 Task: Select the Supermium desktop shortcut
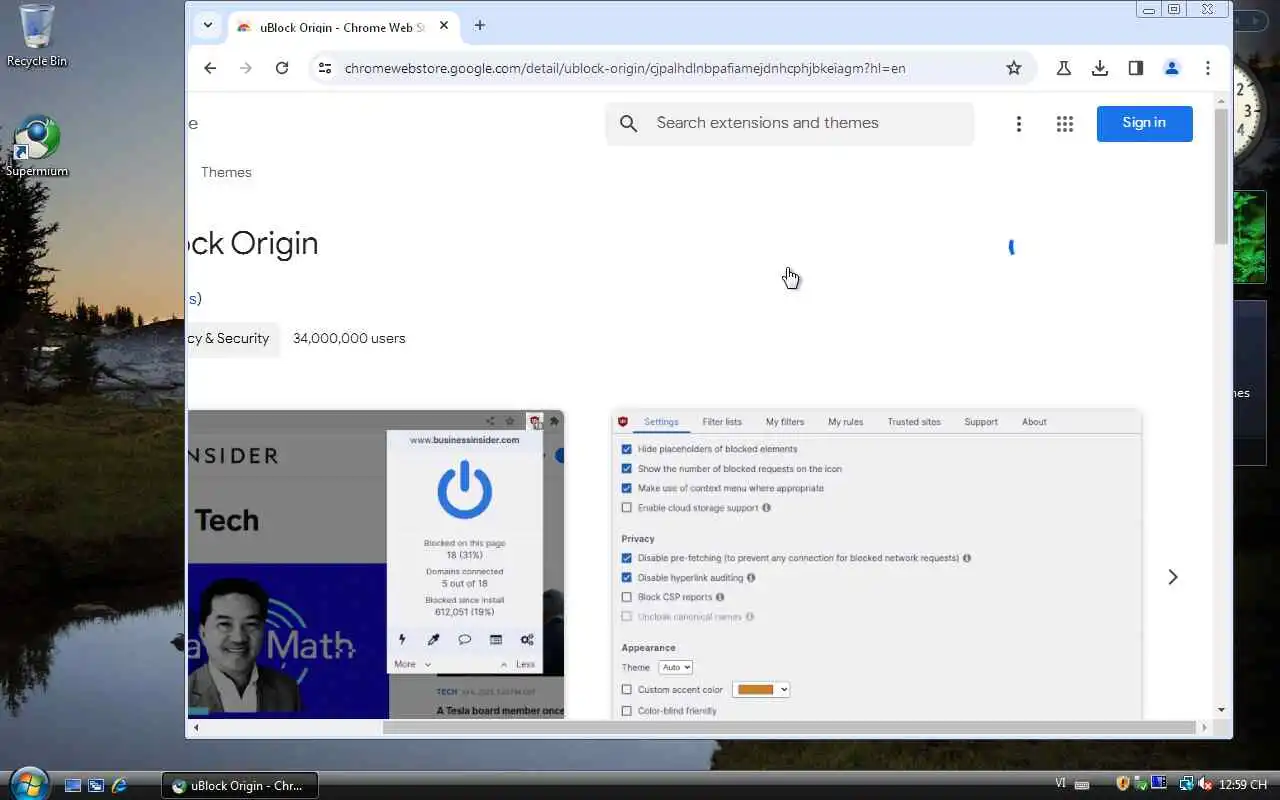tap(37, 148)
